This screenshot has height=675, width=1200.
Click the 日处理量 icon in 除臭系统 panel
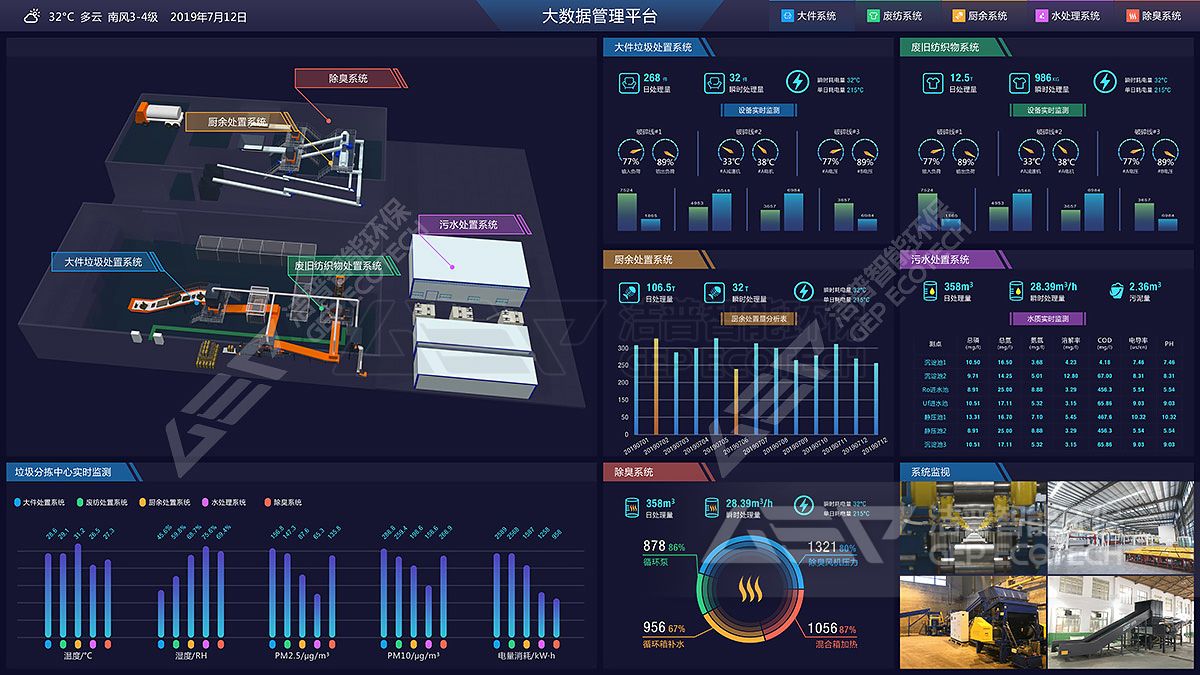point(631,508)
